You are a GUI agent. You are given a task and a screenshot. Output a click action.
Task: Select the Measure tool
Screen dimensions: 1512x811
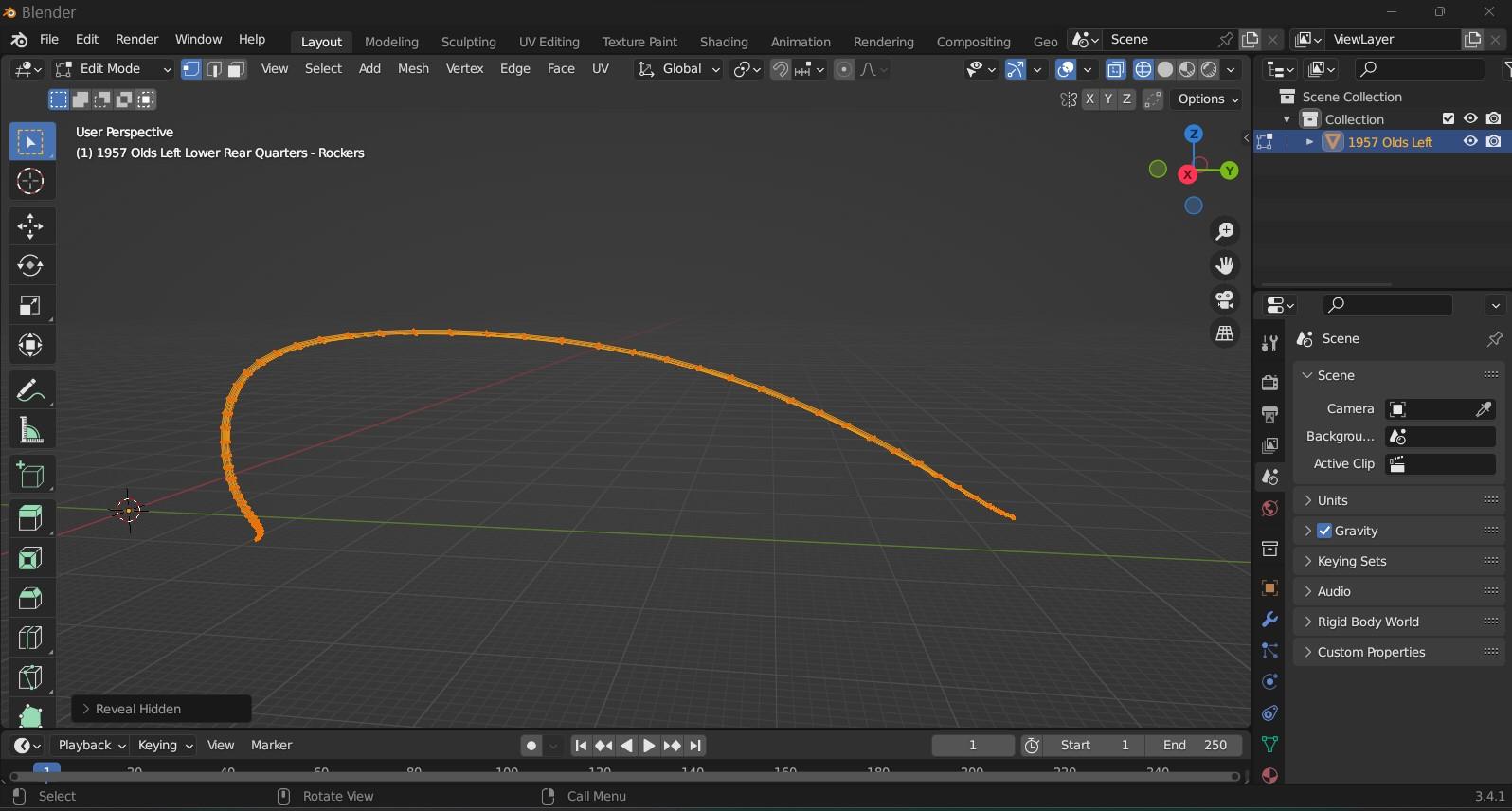[x=30, y=430]
